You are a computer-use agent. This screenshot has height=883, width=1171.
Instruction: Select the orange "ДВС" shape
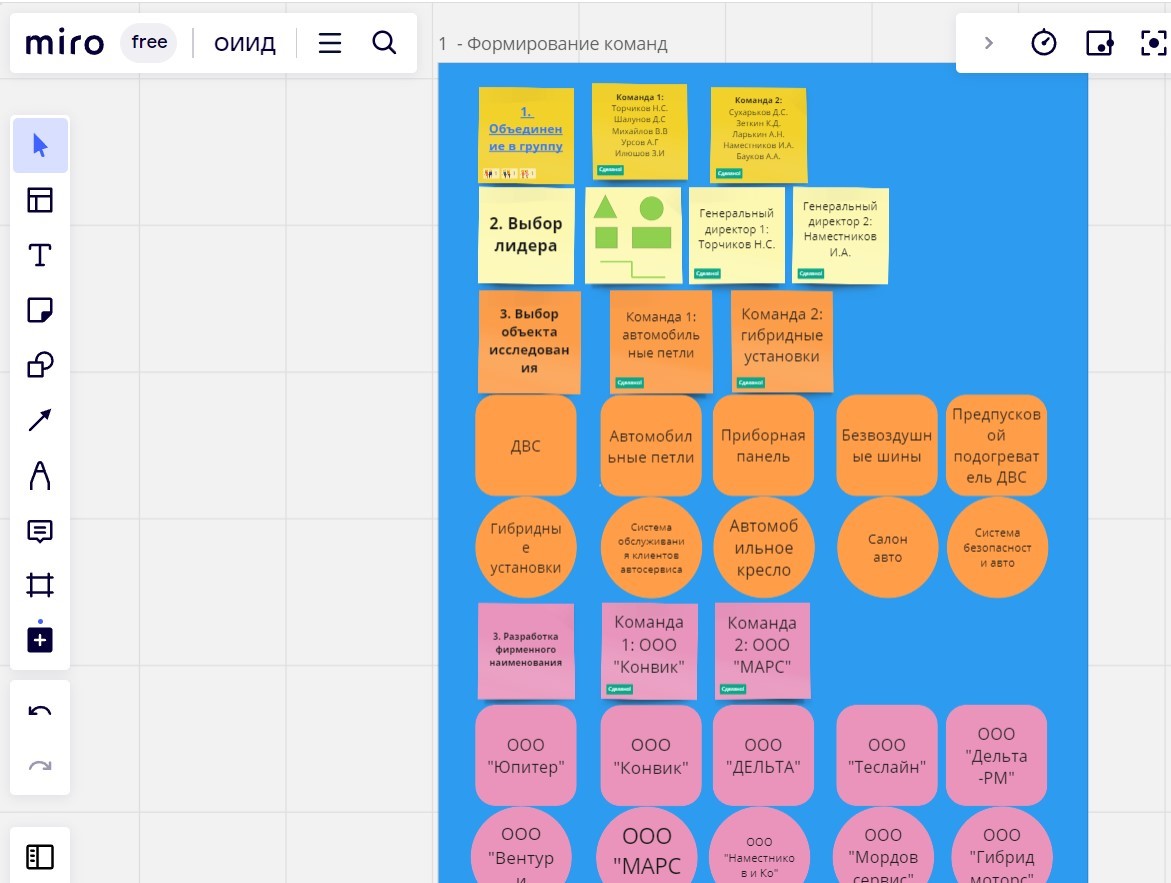526,446
